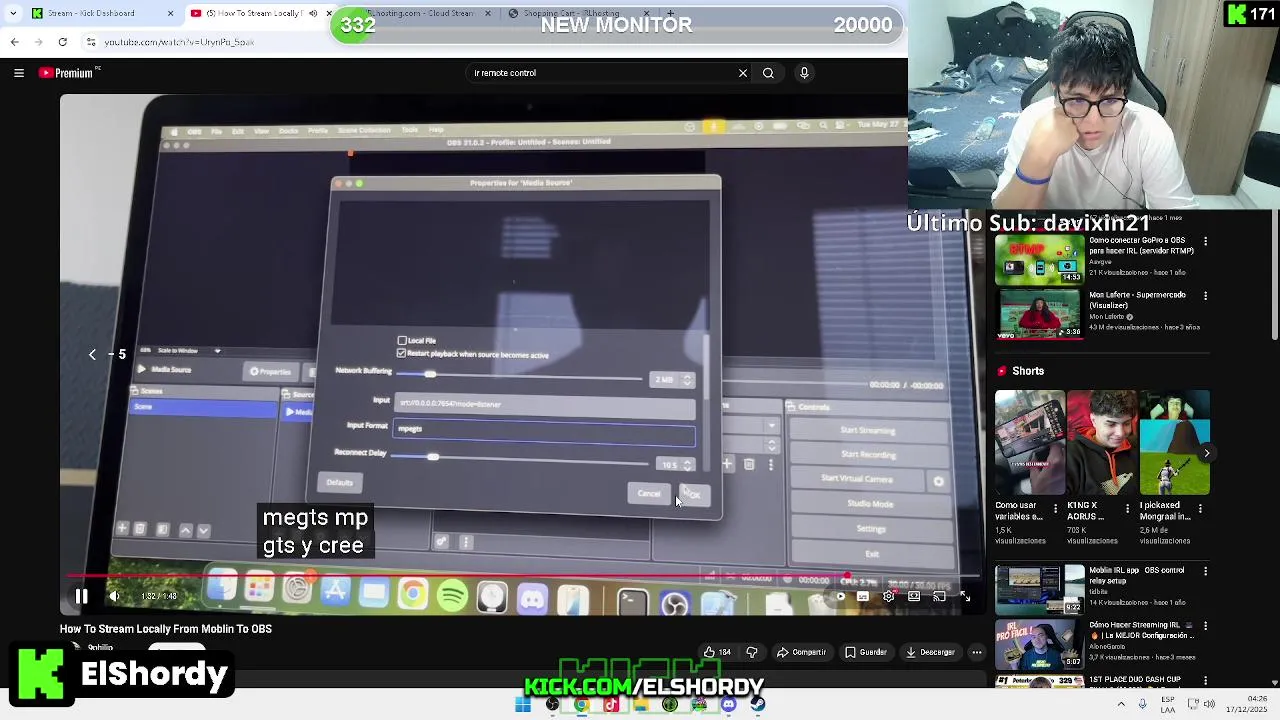Open File Explorer from the taskbar
Viewport: 1280px width, 720px height.
tap(640, 704)
